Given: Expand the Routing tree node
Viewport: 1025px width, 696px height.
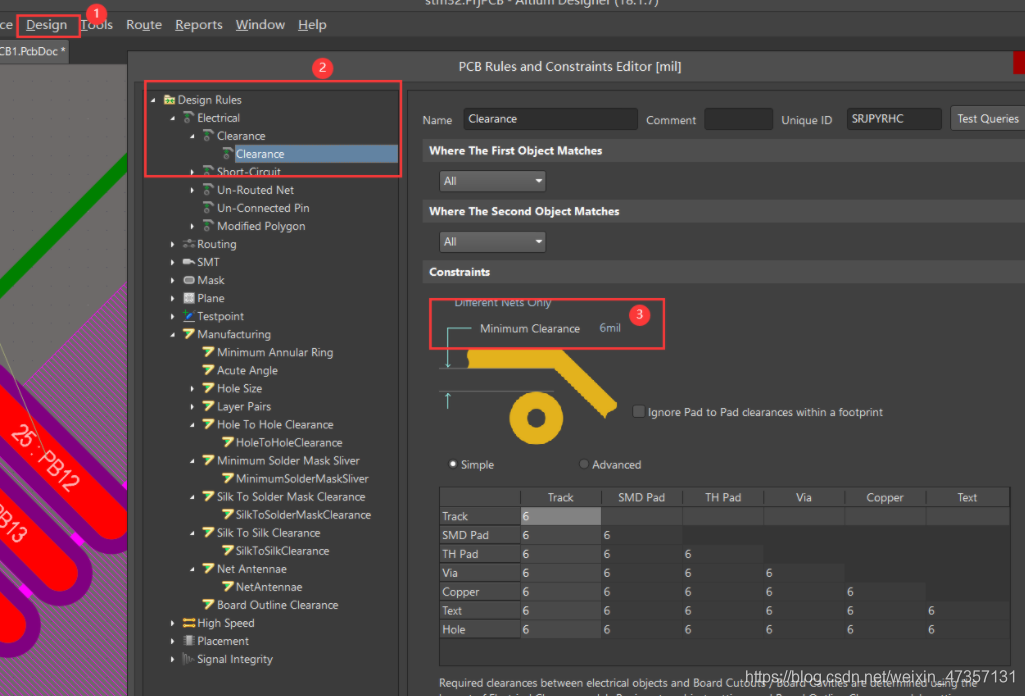Looking at the screenshot, I should 173,244.
